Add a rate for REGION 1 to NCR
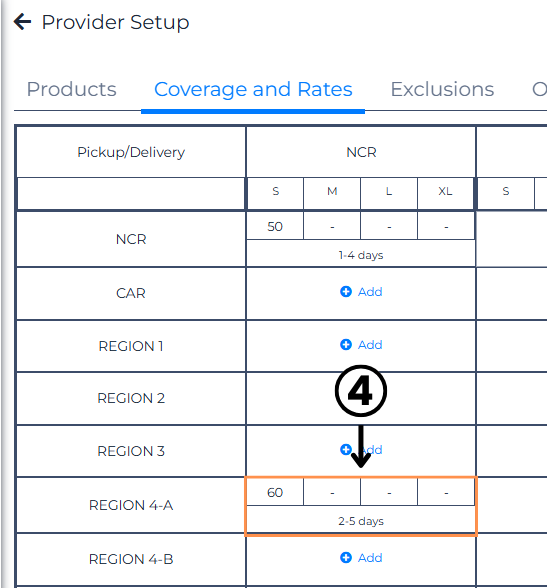 point(361,345)
